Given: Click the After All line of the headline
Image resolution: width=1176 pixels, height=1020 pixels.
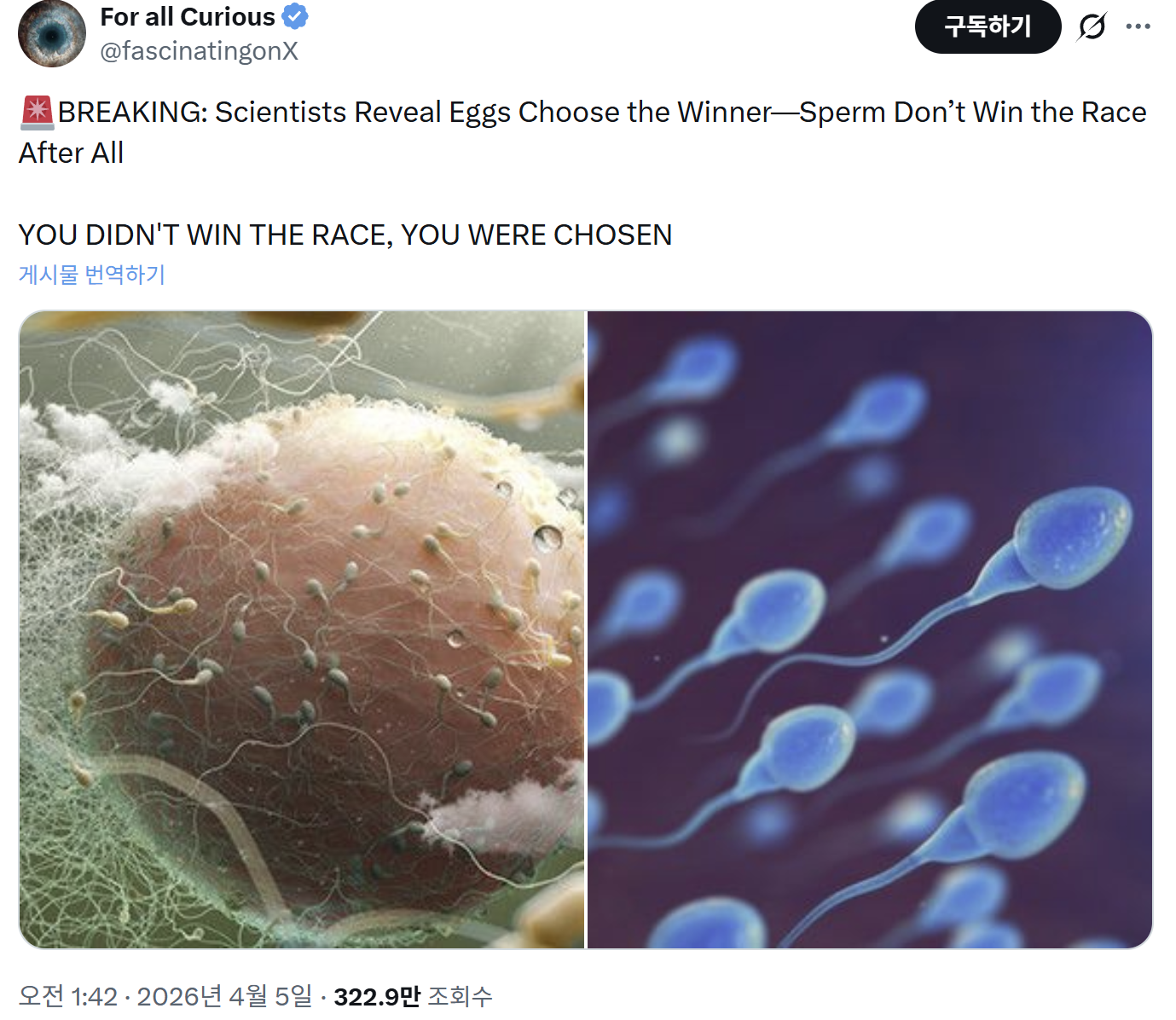Looking at the screenshot, I should 72,154.
